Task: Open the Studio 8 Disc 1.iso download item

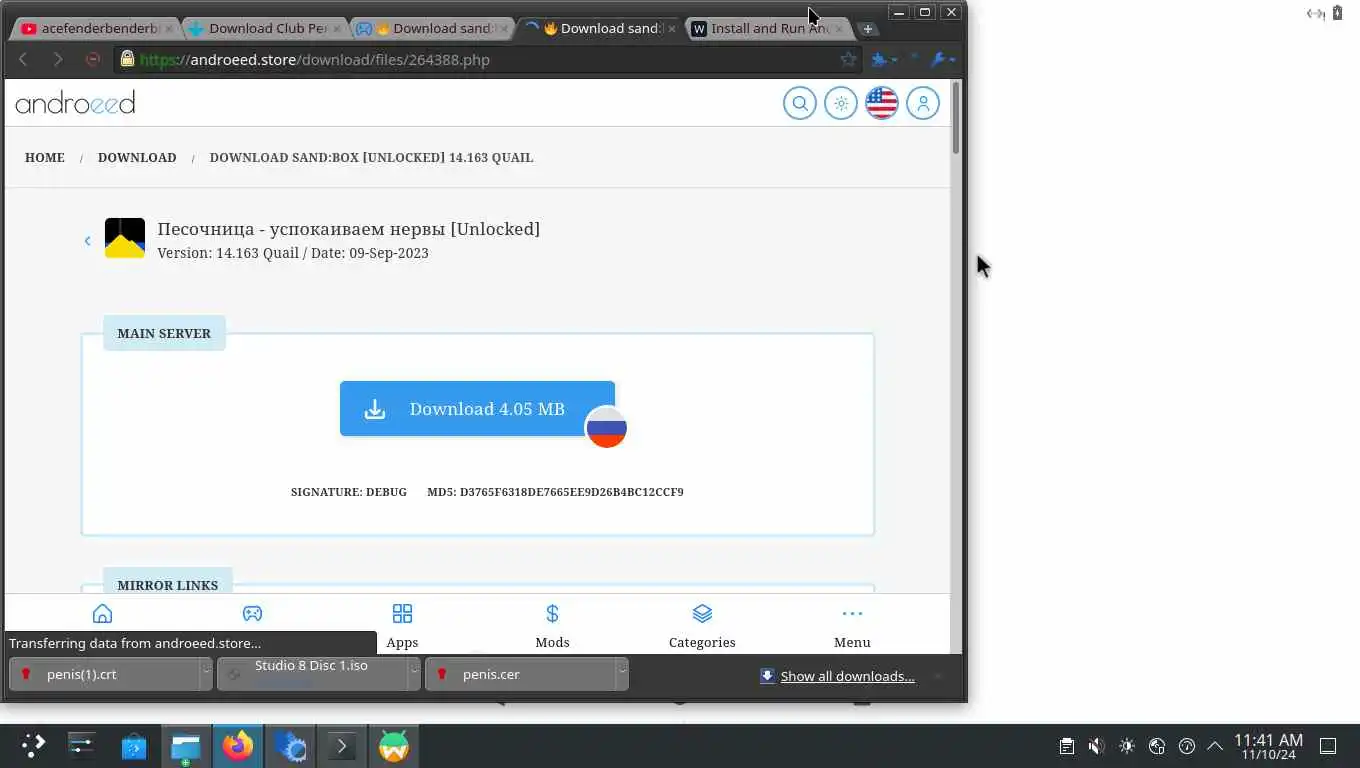Action: (313, 674)
